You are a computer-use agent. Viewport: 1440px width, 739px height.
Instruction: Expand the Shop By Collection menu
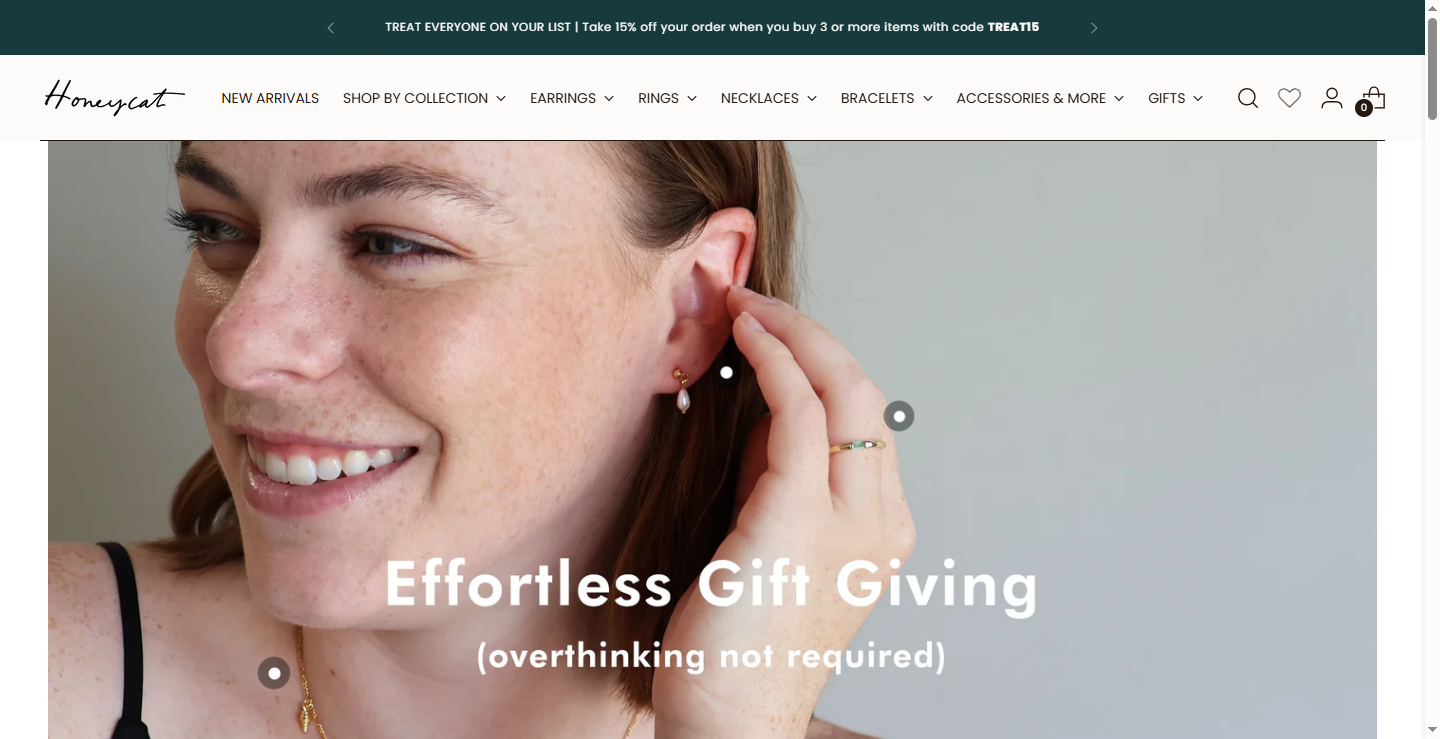tap(425, 98)
